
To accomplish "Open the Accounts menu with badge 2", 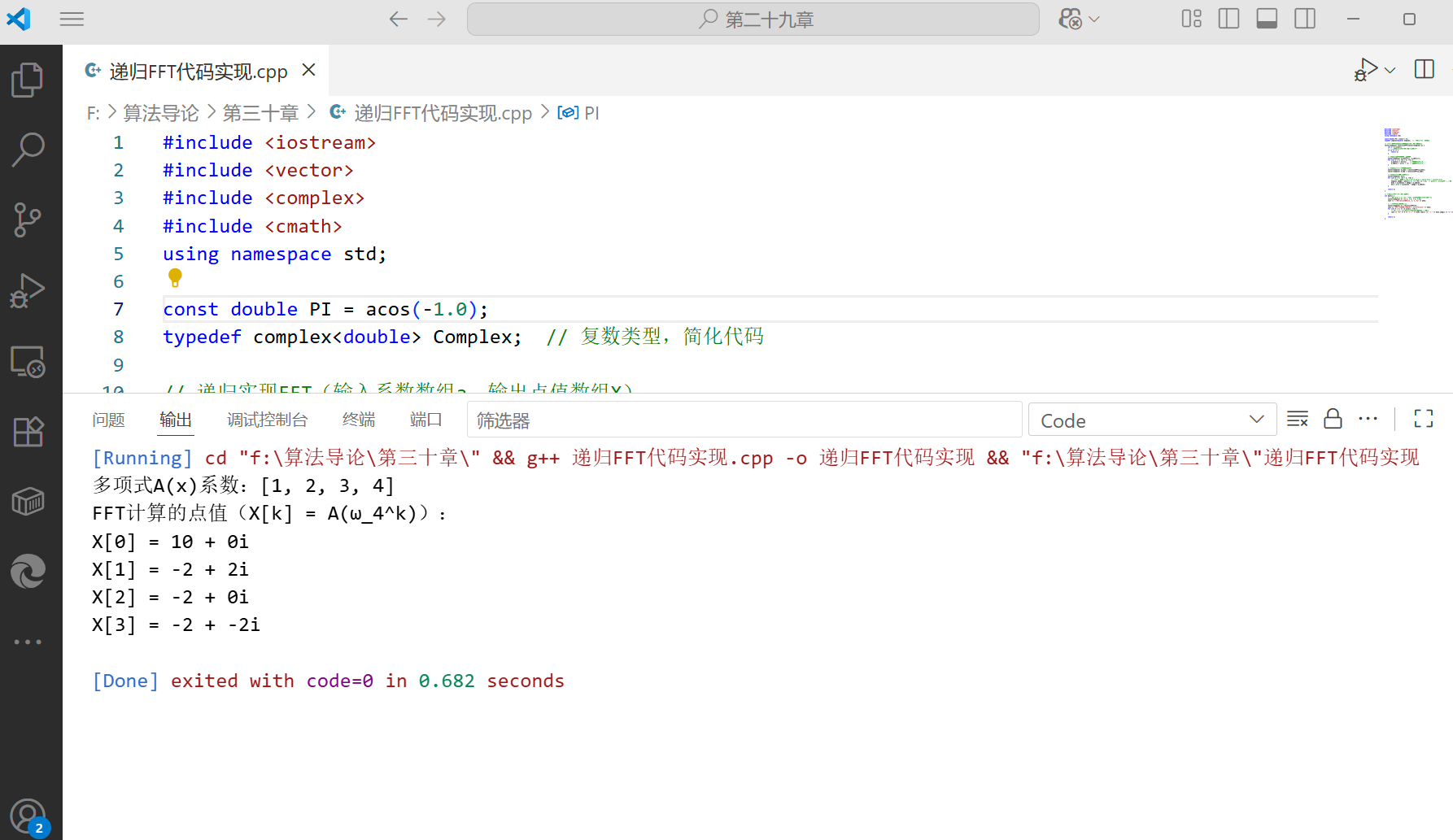I will [x=28, y=816].
